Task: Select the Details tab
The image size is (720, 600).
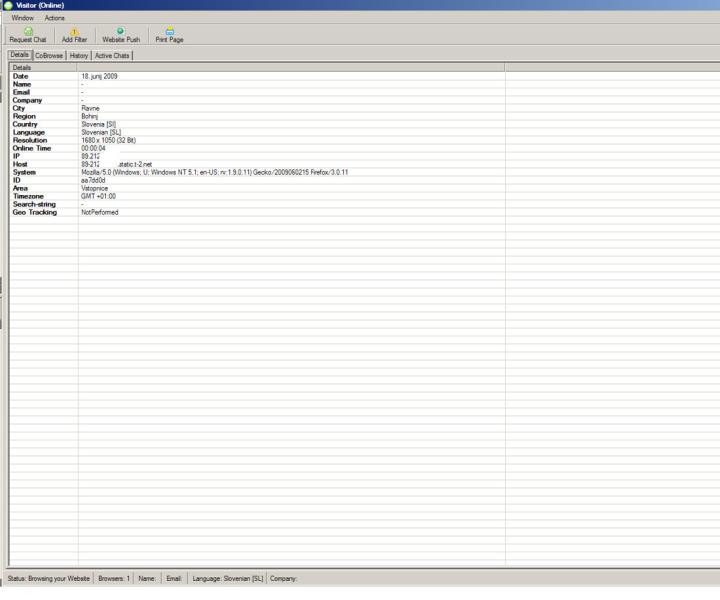Action: (19, 55)
